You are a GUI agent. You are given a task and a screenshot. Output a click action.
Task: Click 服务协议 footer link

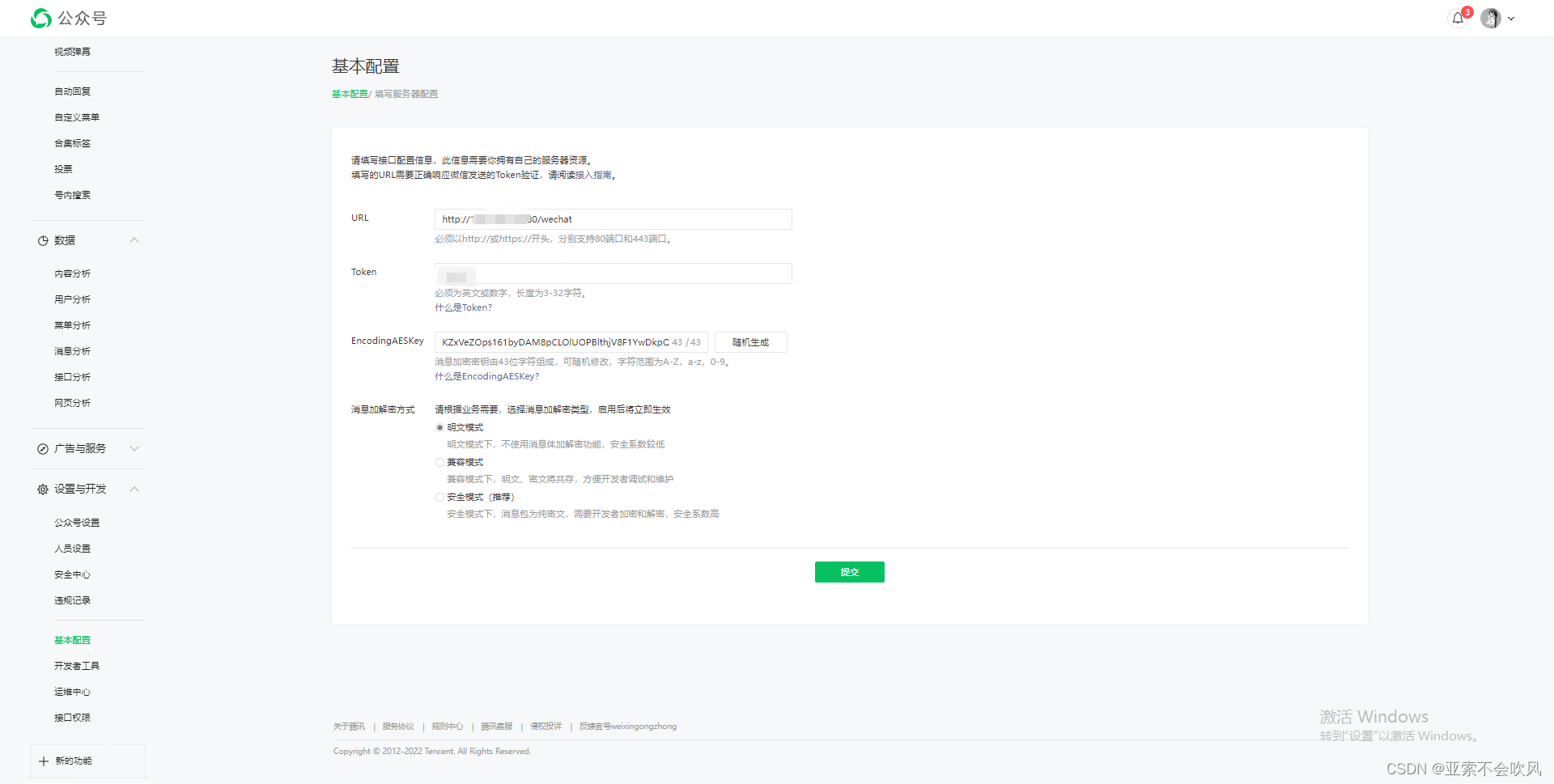click(x=398, y=727)
